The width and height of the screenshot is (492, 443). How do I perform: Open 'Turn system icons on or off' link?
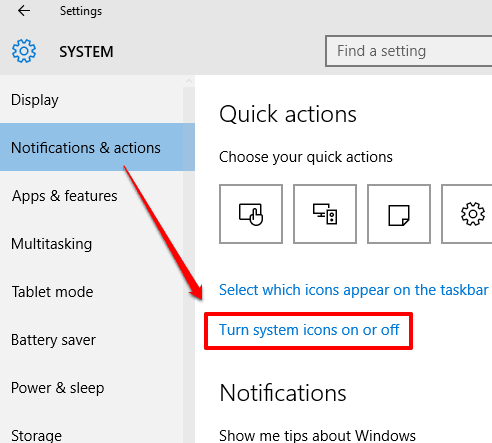[x=309, y=330]
